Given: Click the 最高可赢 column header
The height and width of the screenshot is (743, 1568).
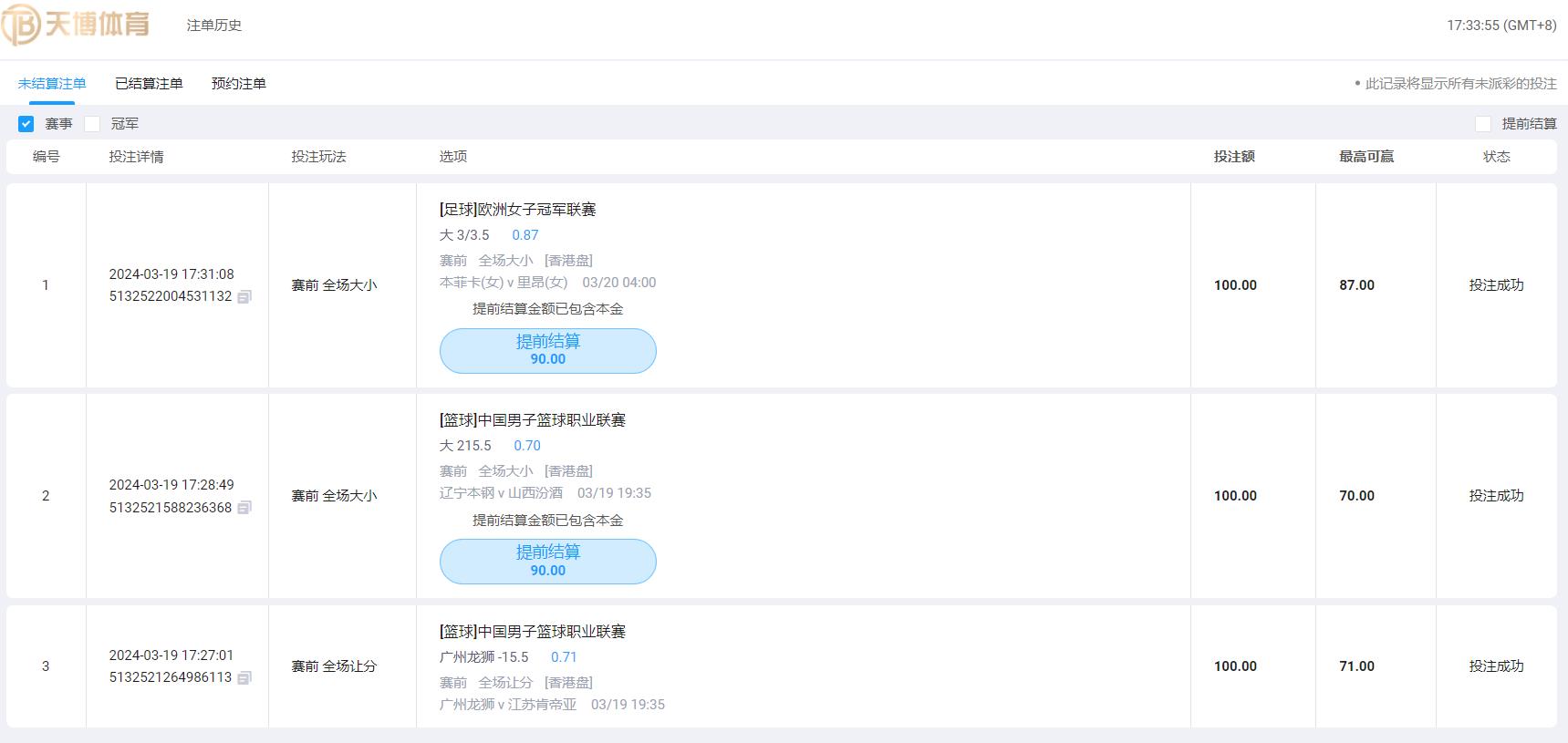Looking at the screenshot, I should coord(1366,157).
